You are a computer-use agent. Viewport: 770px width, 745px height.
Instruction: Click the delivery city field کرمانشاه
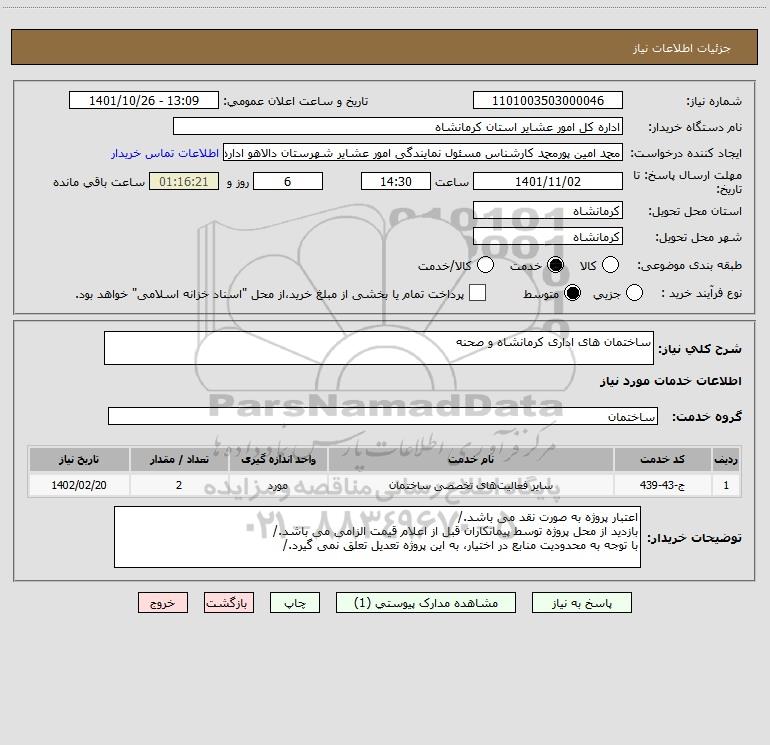pos(548,237)
